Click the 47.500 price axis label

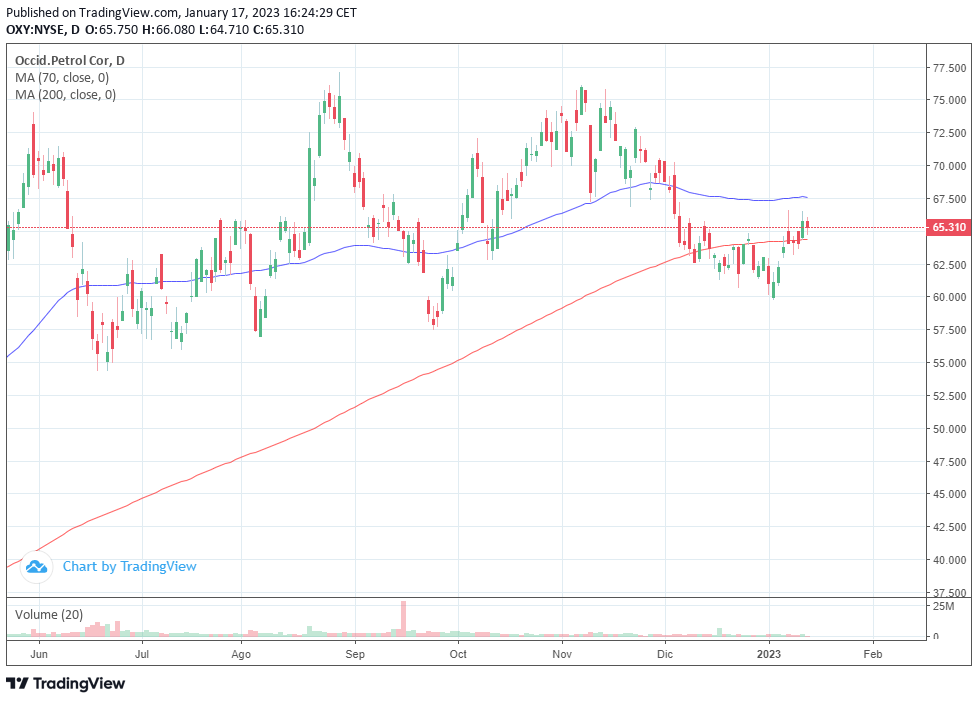(x=949, y=462)
